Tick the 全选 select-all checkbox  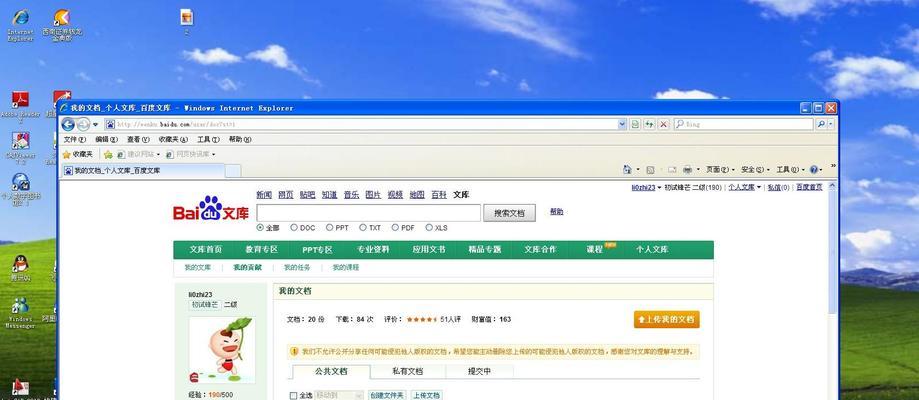(294, 396)
